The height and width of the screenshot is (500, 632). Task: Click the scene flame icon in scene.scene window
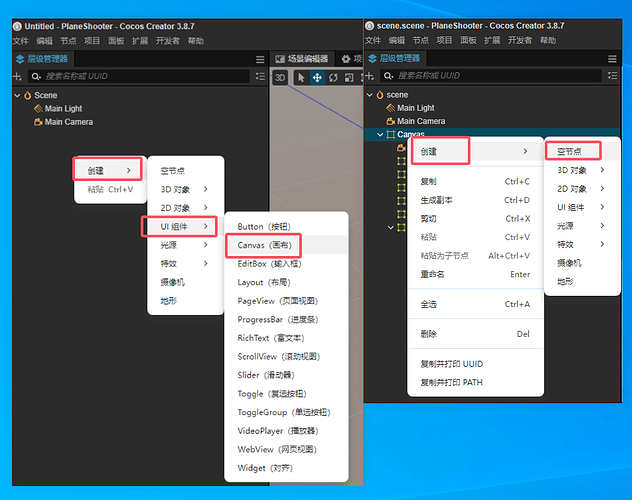(x=380, y=95)
